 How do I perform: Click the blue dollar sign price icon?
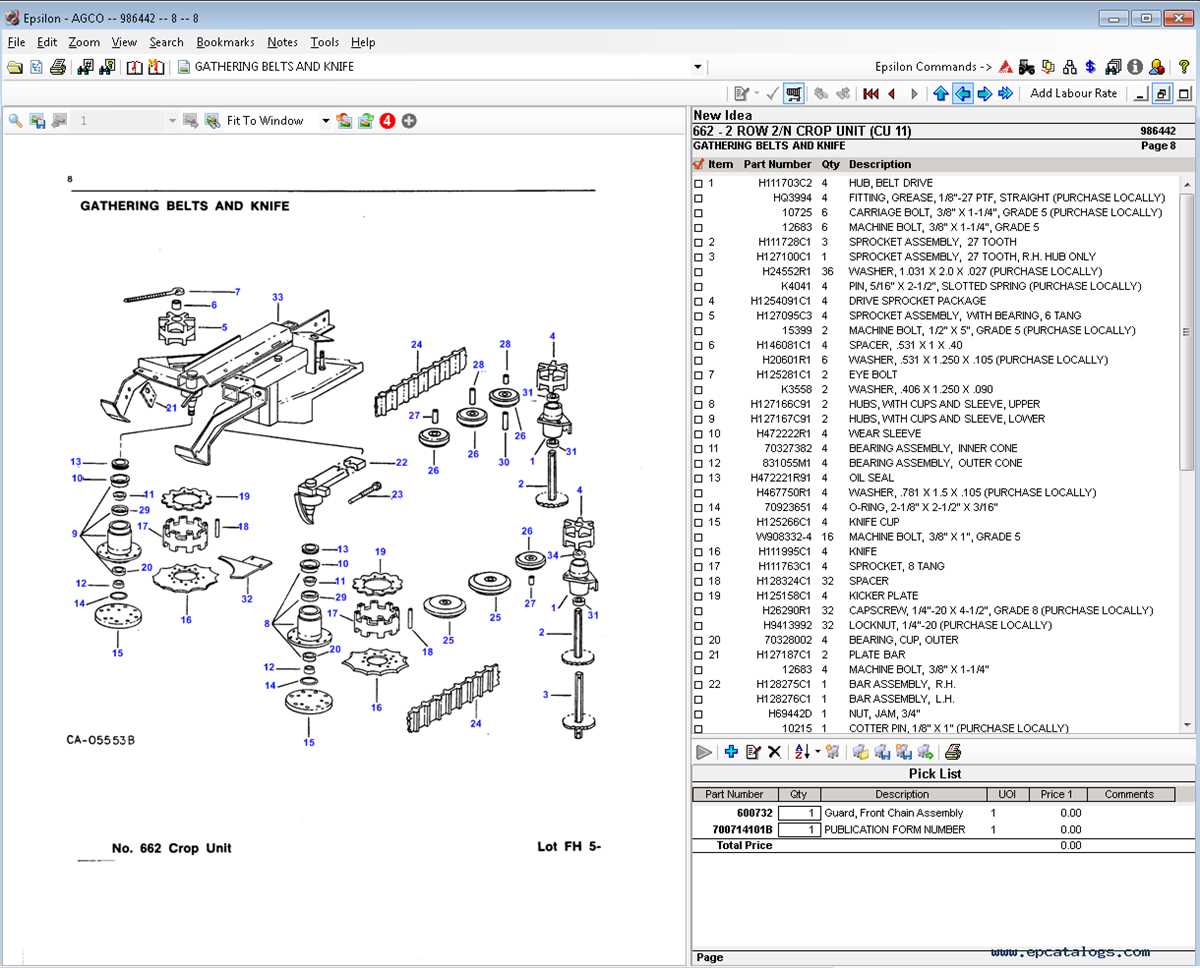pyautogui.click(x=1091, y=67)
